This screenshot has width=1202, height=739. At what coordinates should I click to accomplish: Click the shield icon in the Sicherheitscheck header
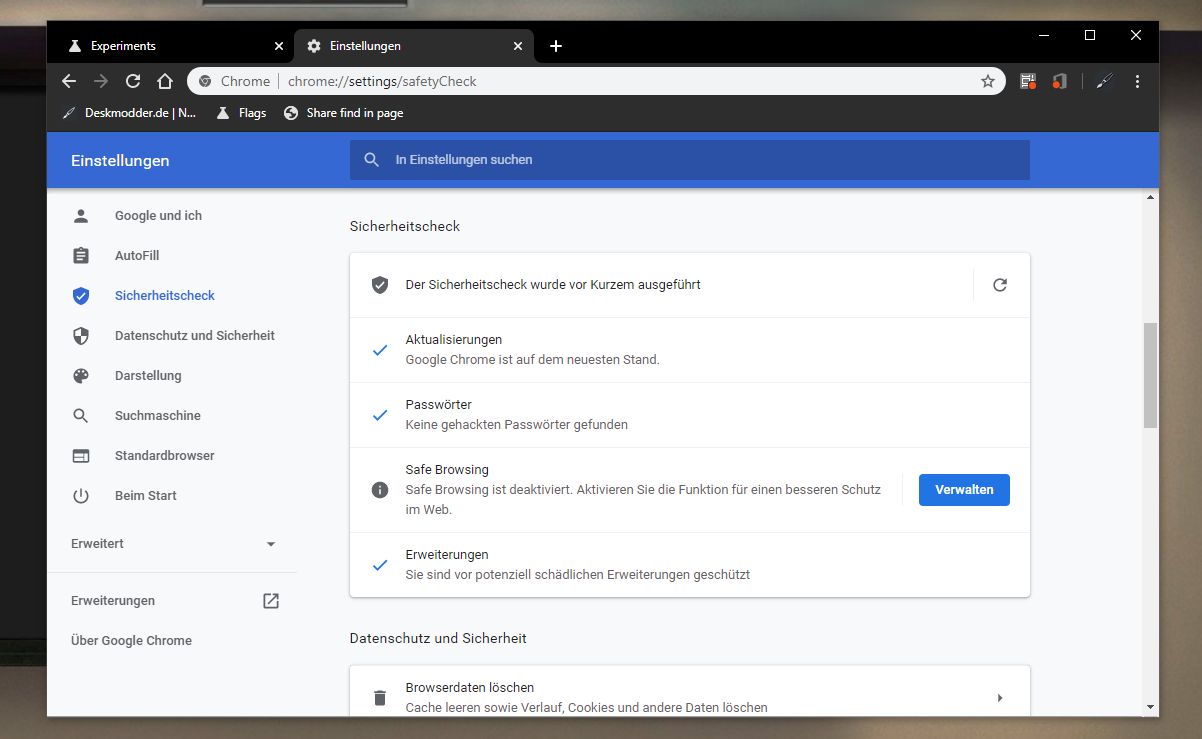click(x=380, y=285)
